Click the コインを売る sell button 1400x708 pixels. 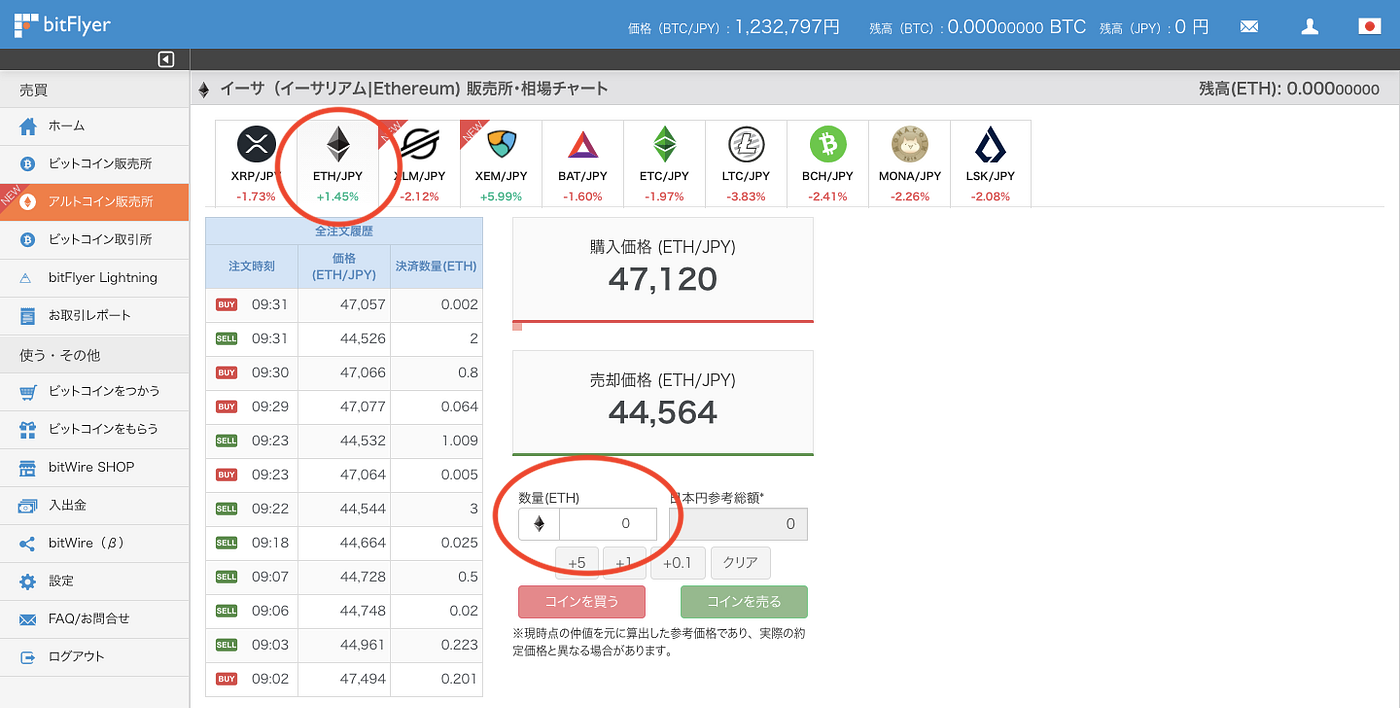point(744,602)
